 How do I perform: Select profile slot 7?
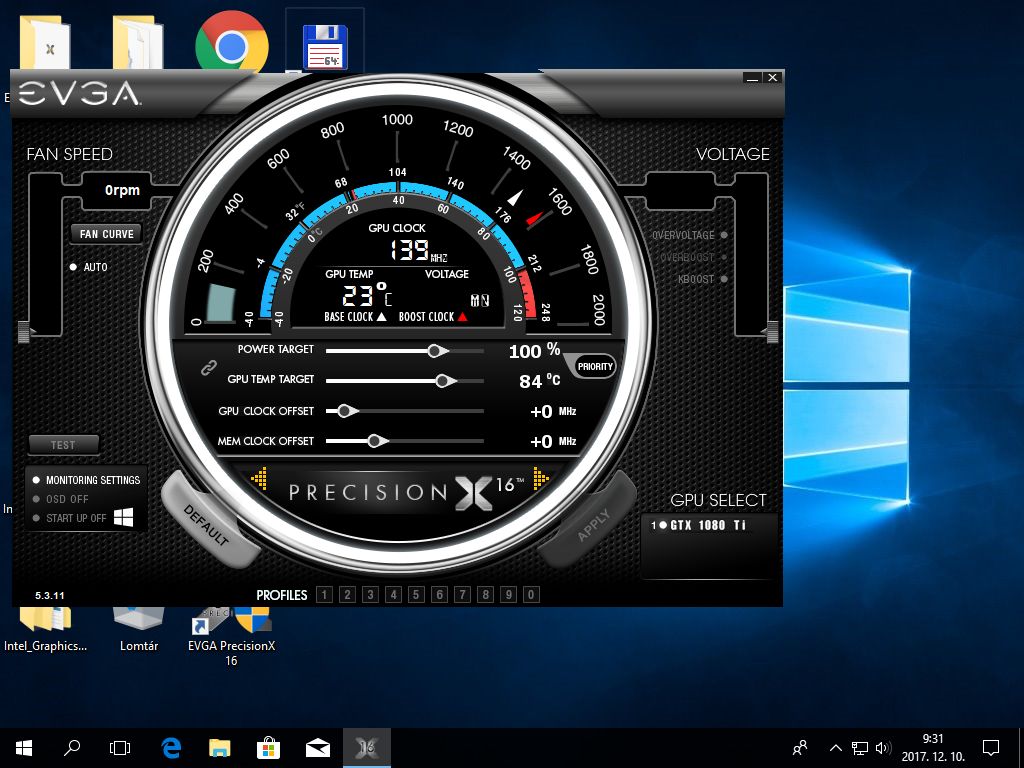pyautogui.click(x=462, y=594)
